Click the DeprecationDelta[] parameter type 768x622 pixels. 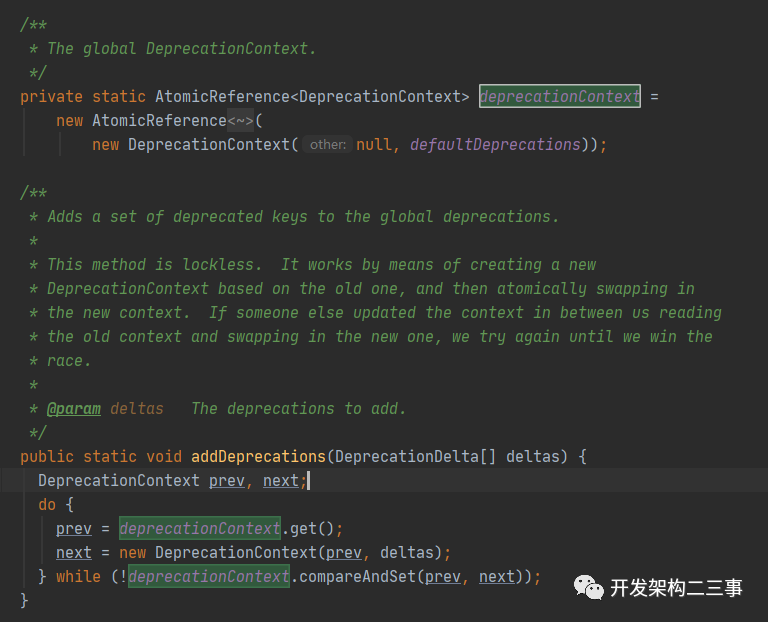[x=416, y=457]
